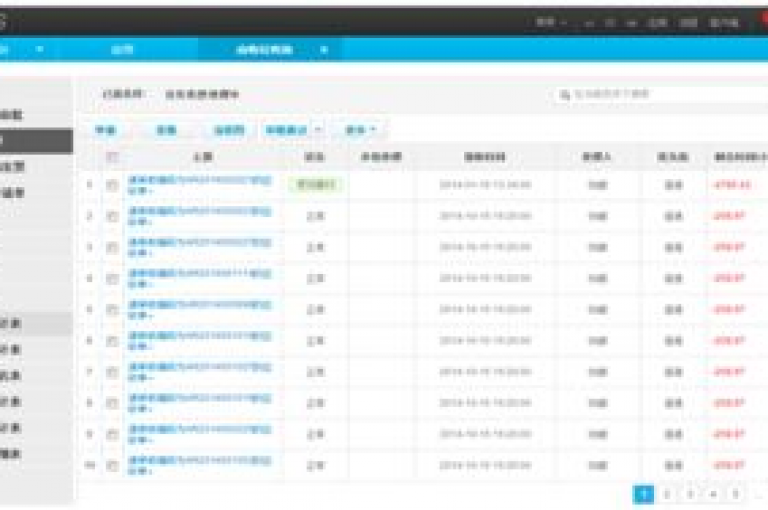The image size is (768, 510).
Task: Tick the checkbox in table row 6
Action: coord(112,341)
